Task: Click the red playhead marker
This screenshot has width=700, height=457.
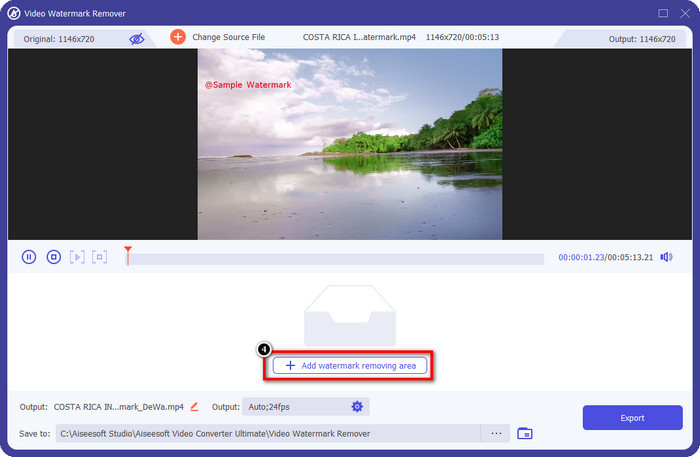Action: pyautogui.click(x=127, y=254)
